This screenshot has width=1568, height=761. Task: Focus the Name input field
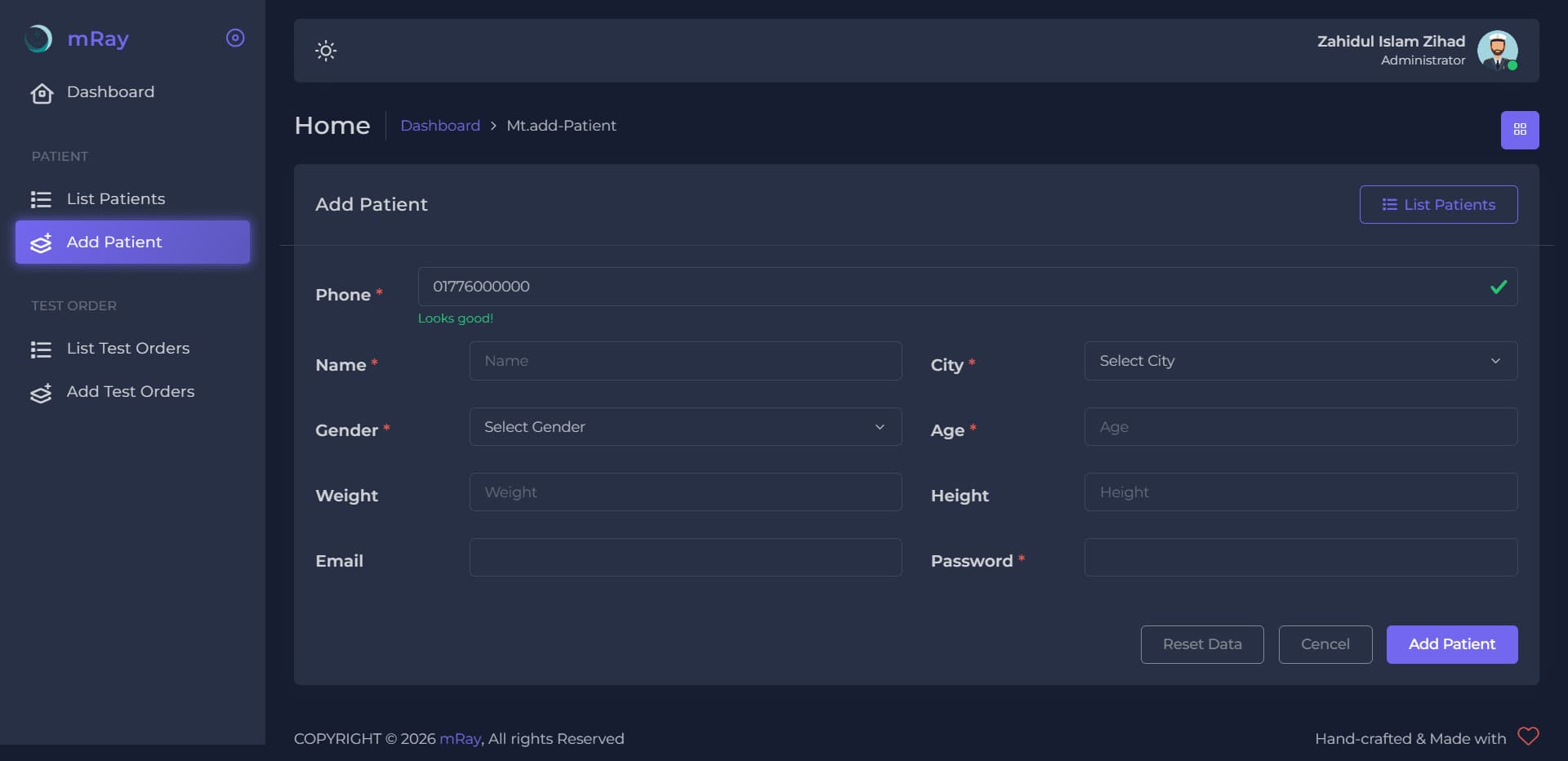[x=685, y=361]
